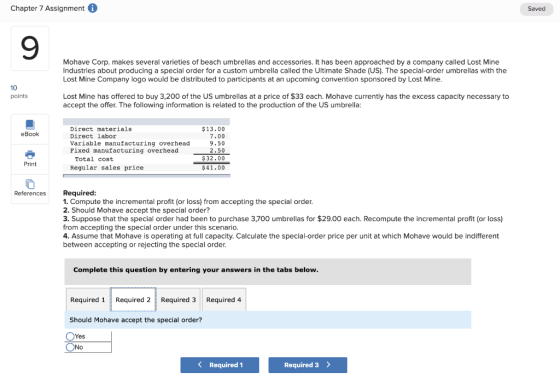Open the Required 3 tab
This screenshot has width=560, height=378.
[178, 299]
